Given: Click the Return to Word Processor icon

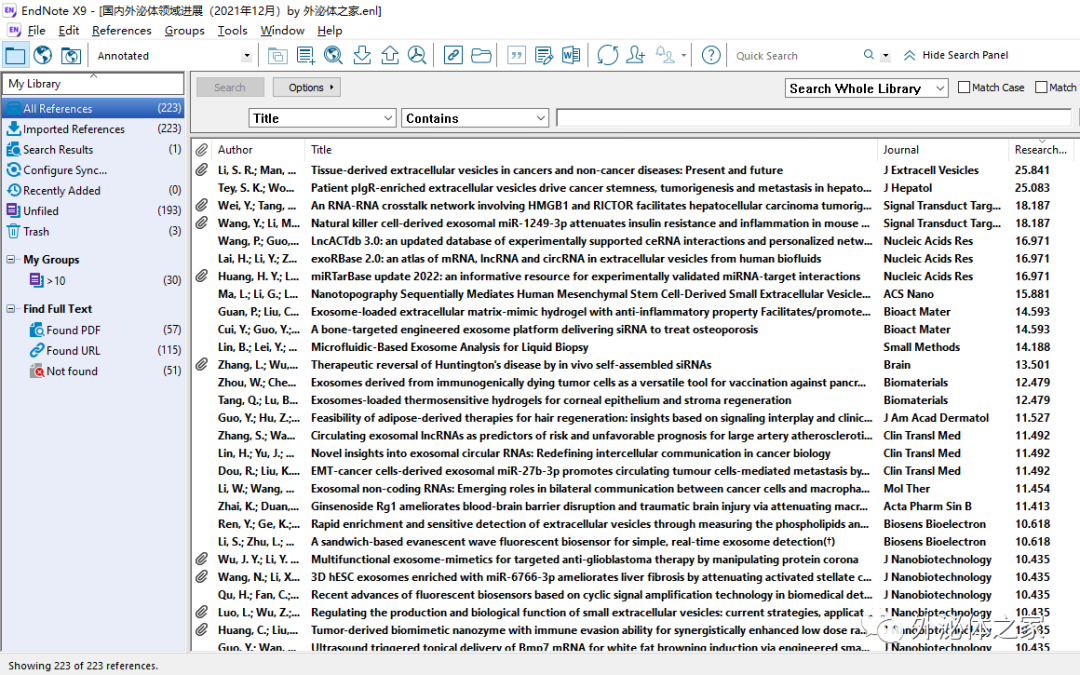Looking at the screenshot, I should (x=571, y=55).
